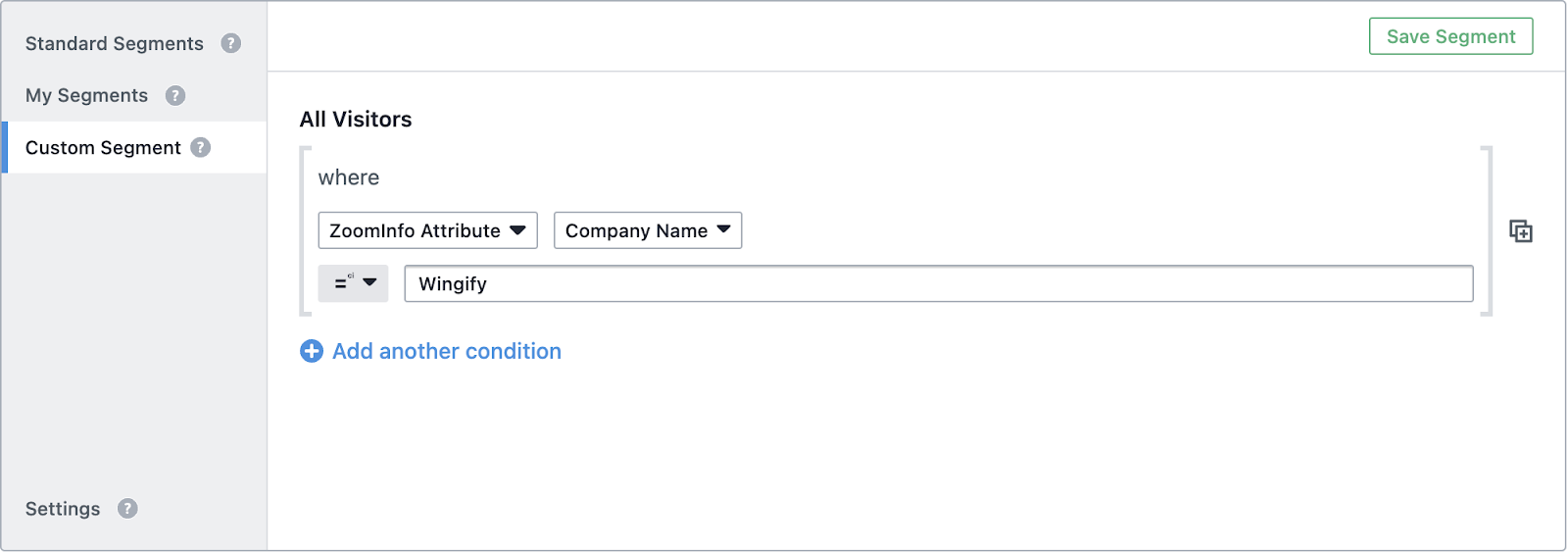Click the 'where' condition label

click(x=349, y=177)
